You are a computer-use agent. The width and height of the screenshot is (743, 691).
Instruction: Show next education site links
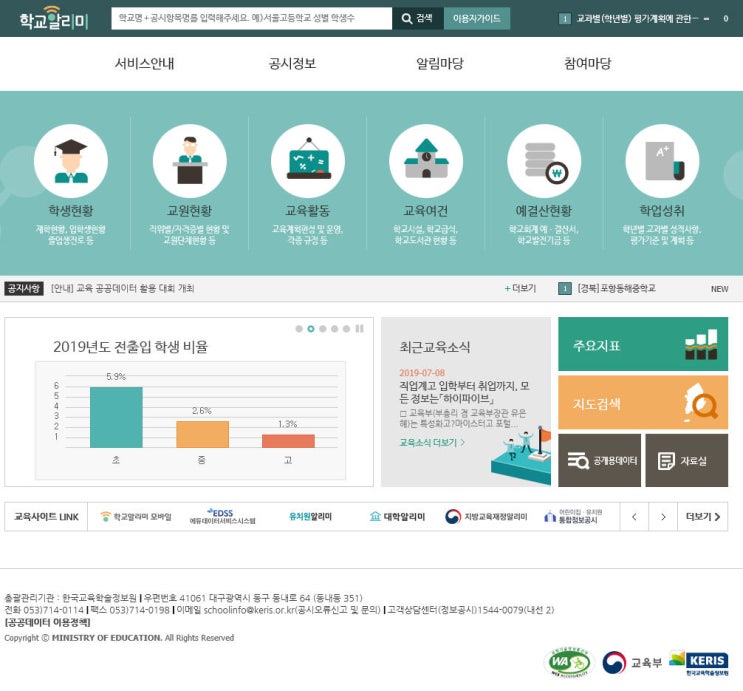663,517
